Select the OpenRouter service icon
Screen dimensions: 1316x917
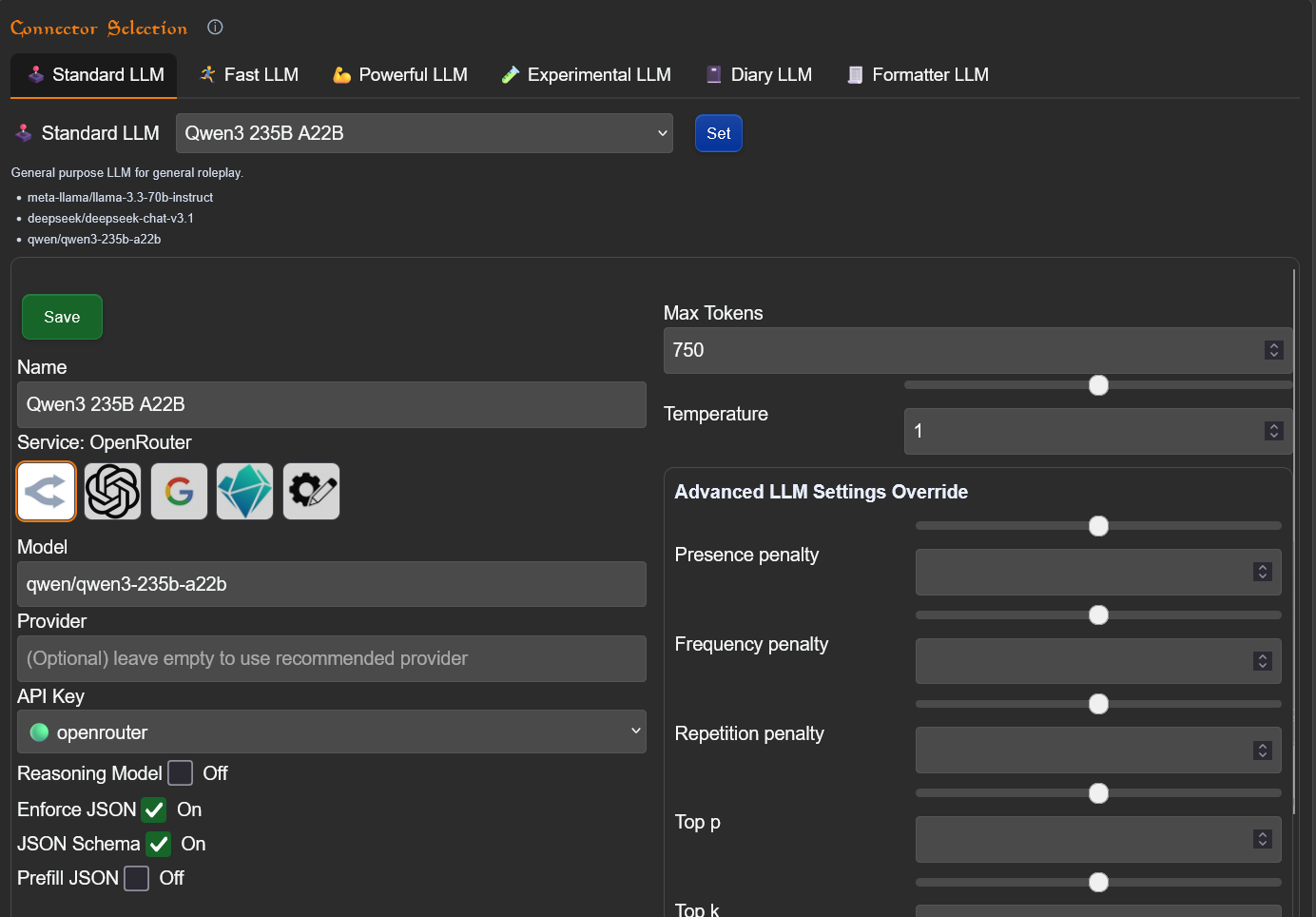(x=46, y=492)
